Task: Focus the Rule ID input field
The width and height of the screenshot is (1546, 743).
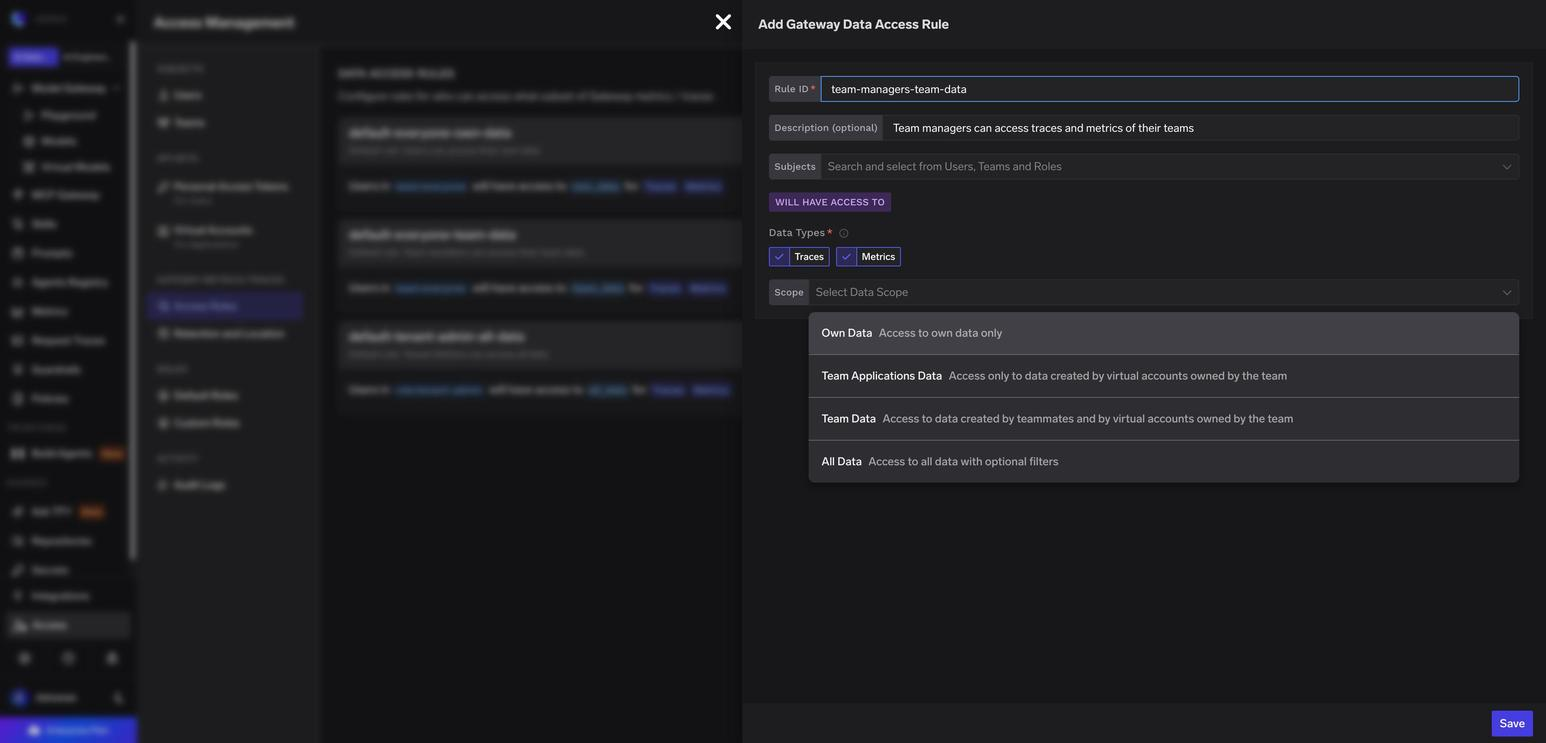Action: click(1170, 89)
